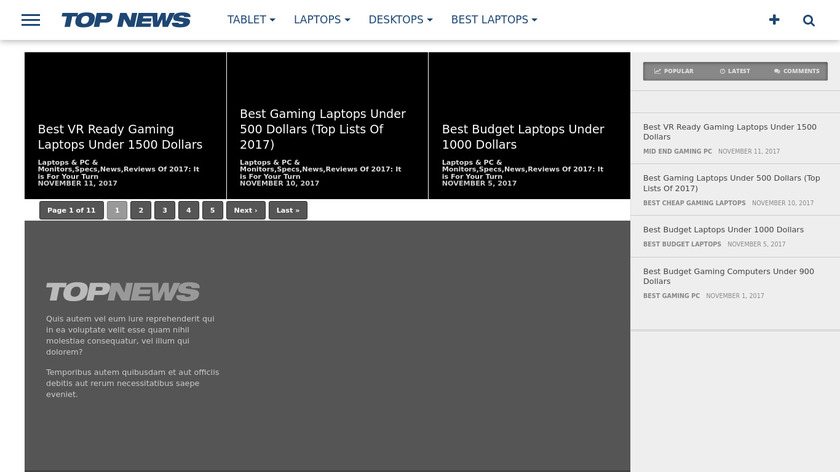Switch to the Latest tab

(x=734, y=71)
